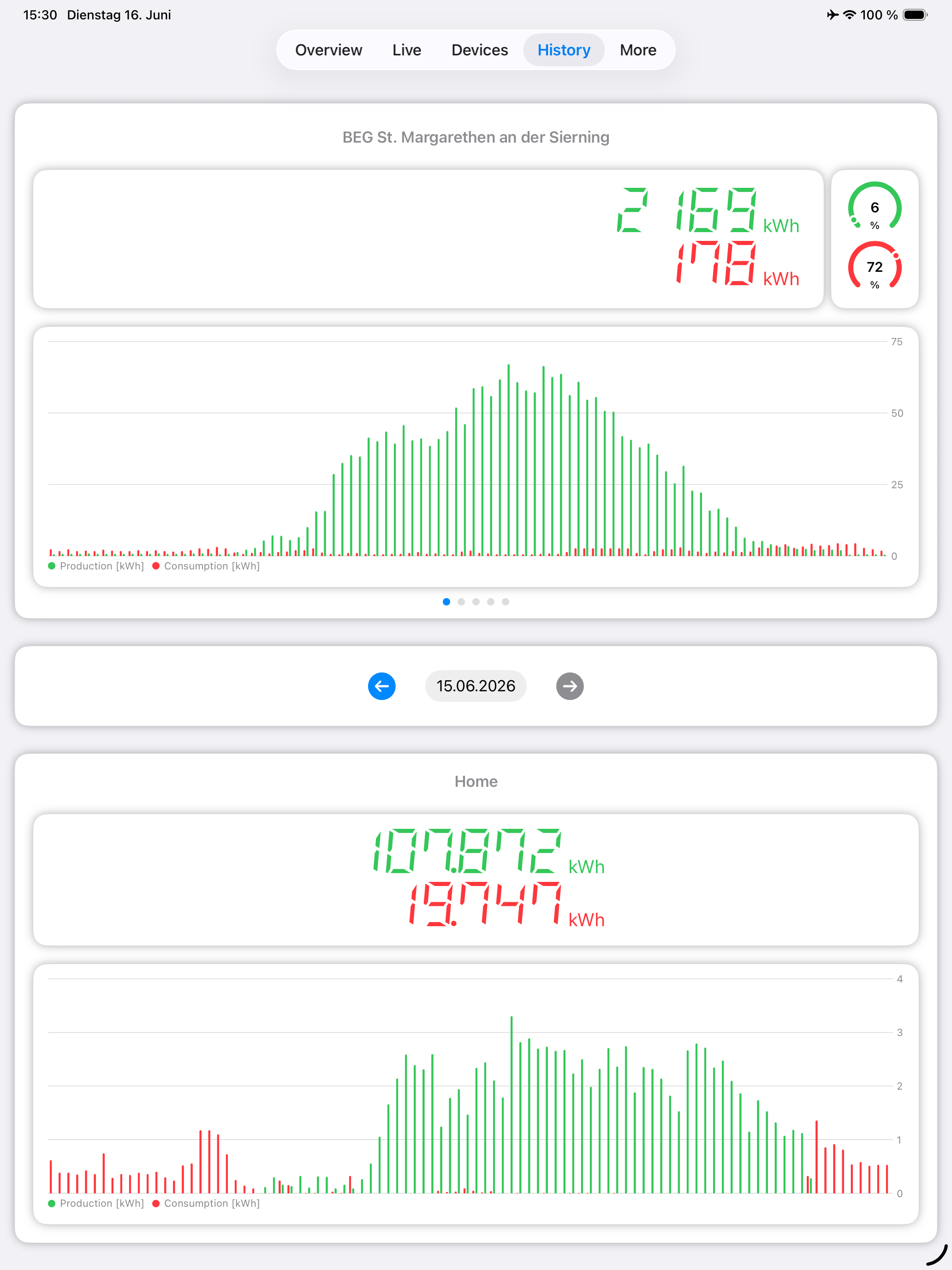Tap the Dienstag 16. Juni date in status bar
The height and width of the screenshot is (1270, 952).
coord(119,15)
